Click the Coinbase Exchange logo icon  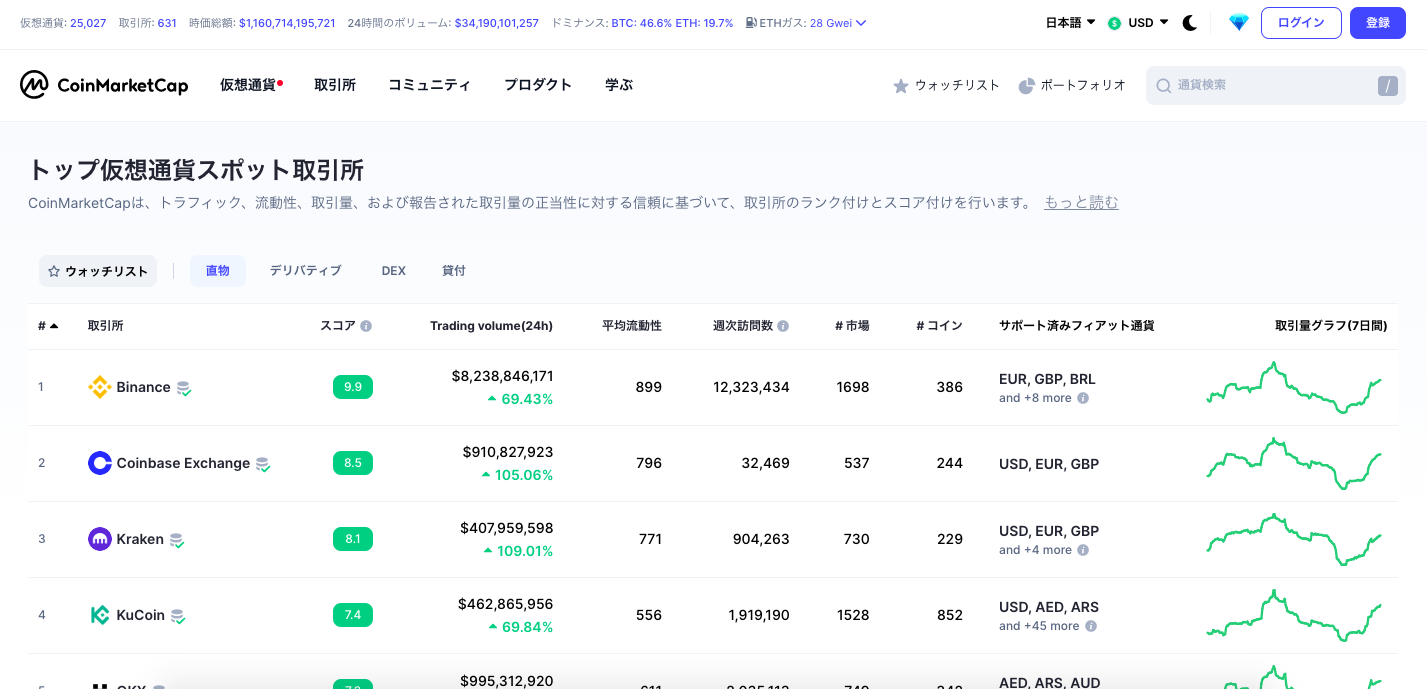(100, 463)
